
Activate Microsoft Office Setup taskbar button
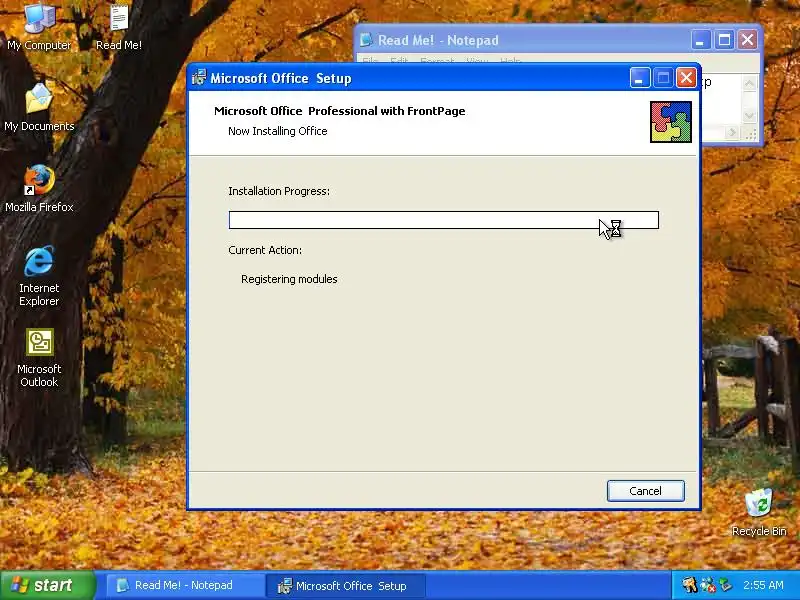click(x=345, y=586)
